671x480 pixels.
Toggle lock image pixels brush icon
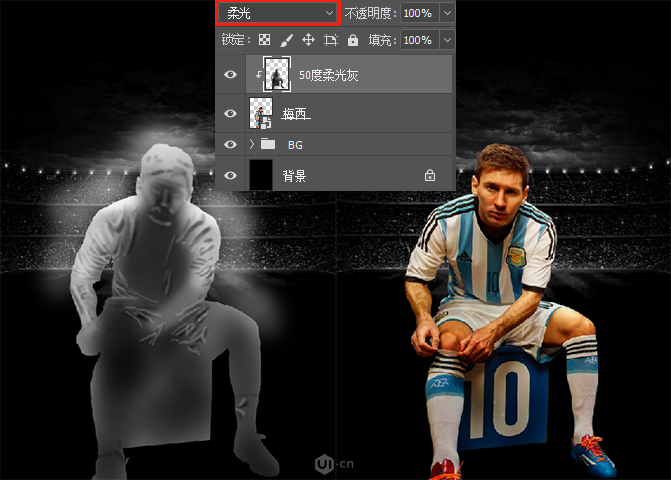pos(286,40)
